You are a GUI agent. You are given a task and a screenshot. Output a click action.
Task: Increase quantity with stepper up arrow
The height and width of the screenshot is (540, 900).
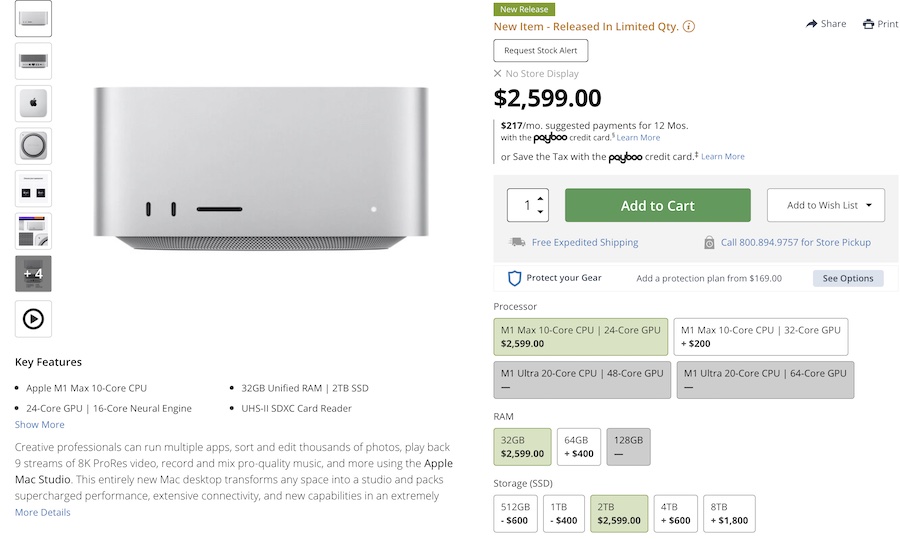point(541,198)
